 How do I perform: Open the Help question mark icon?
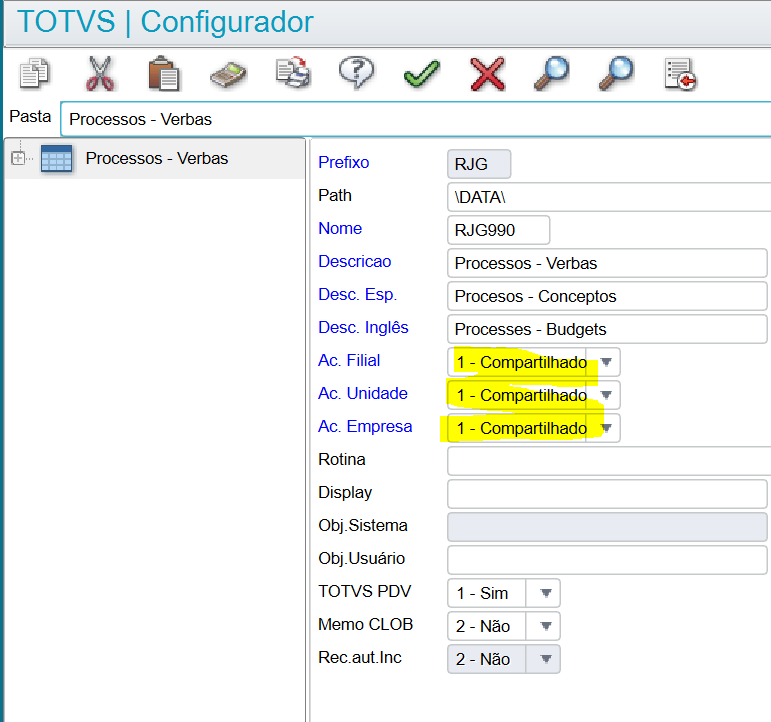[x=357, y=73]
